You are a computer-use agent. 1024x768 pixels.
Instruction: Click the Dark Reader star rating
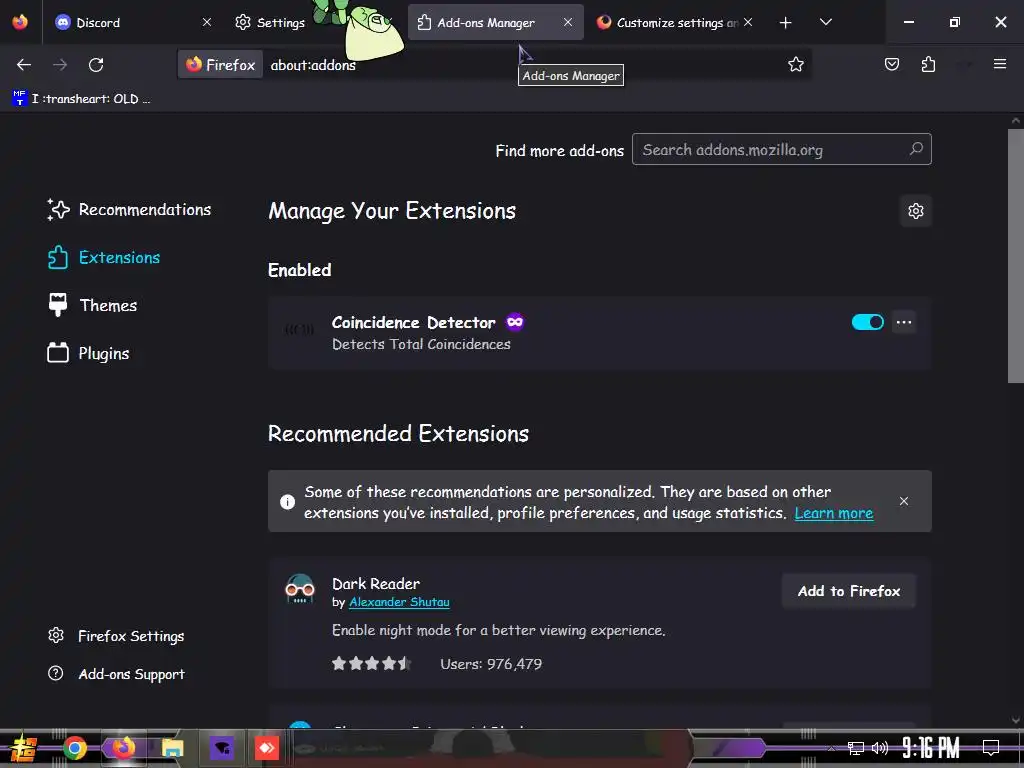click(x=371, y=664)
